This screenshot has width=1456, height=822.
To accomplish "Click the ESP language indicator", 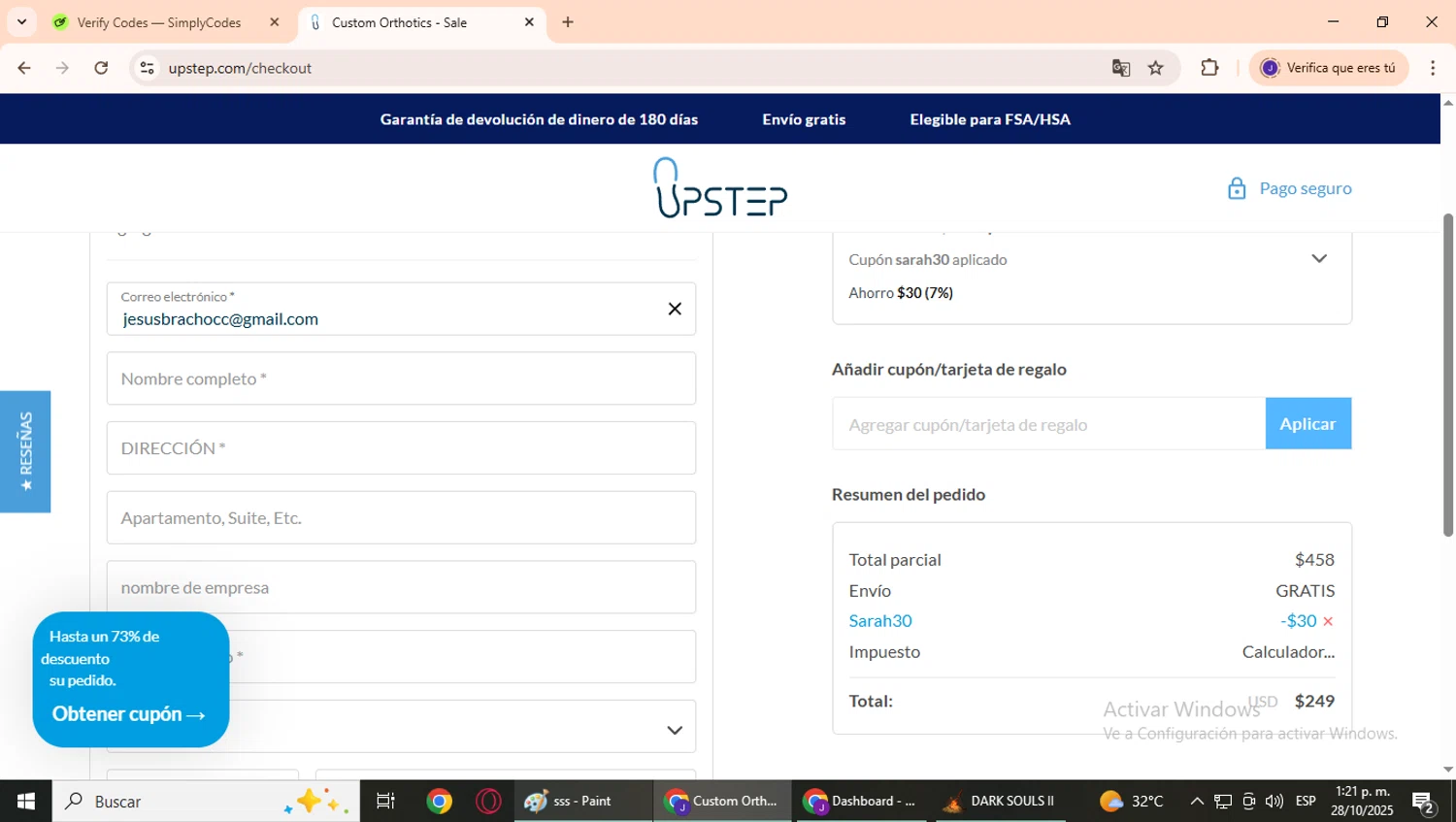I will point(1306,801).
